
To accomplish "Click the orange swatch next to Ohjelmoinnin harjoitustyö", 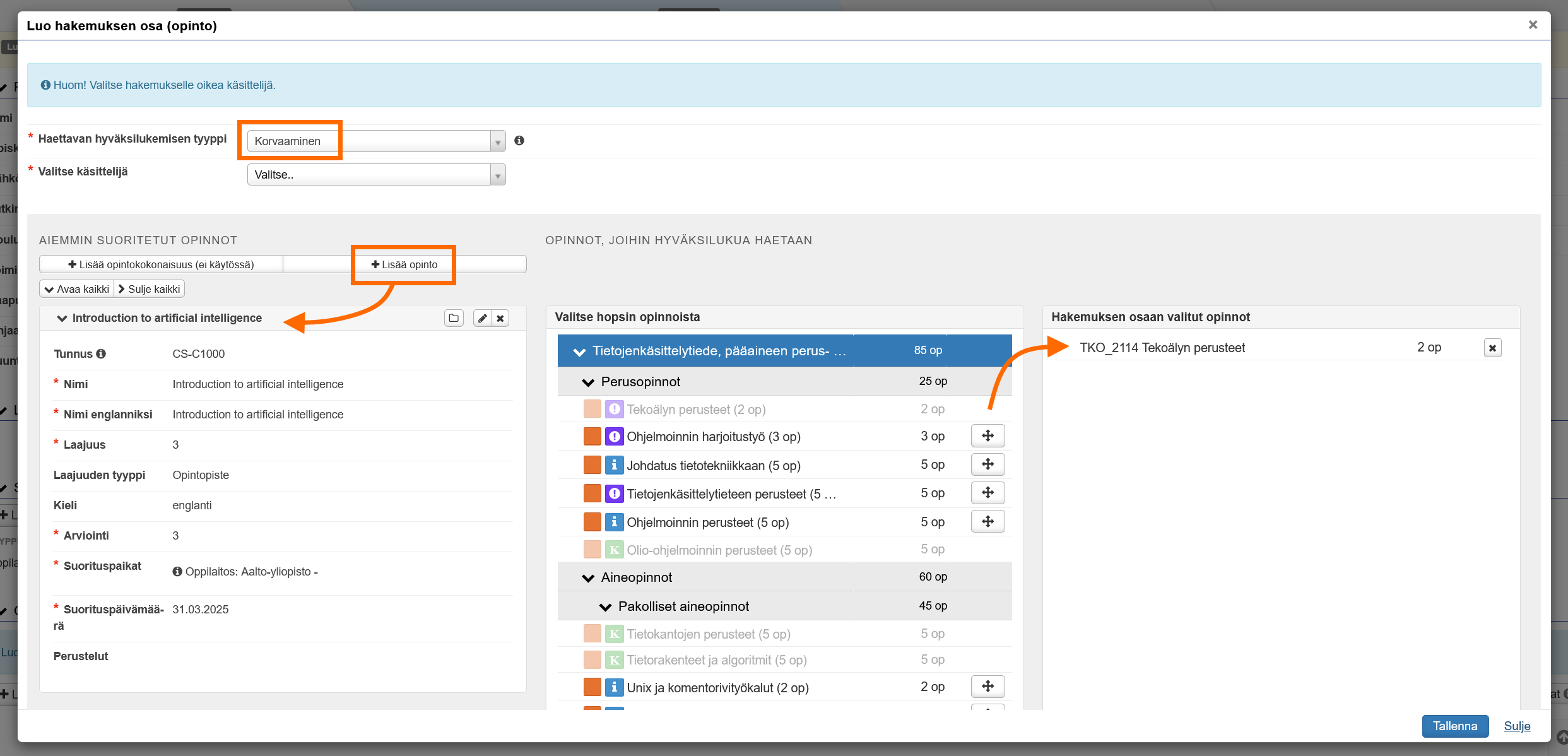I will coord(592,436).
